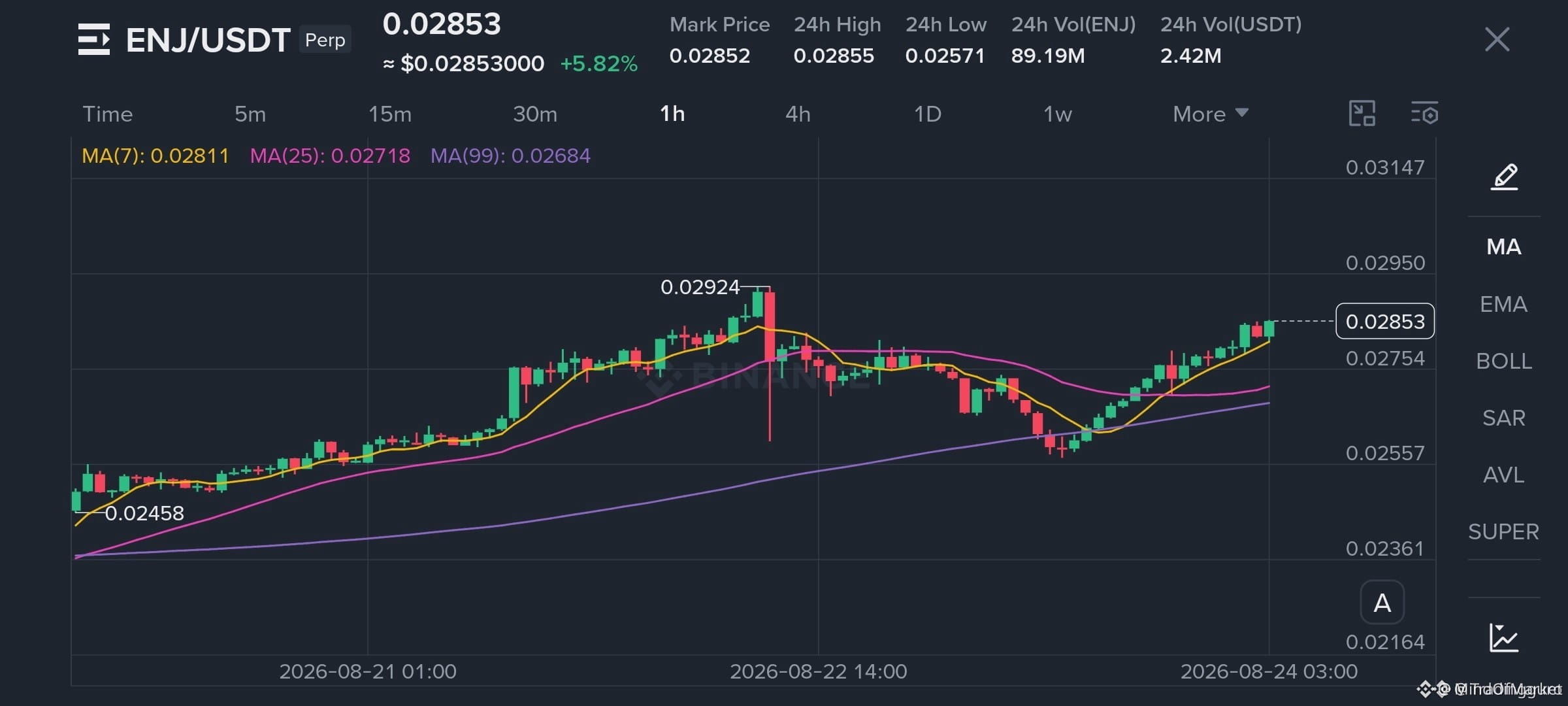This screenshot has height=706, width=1568.
Task: Switch to the Time interval tab
Action: tap(108, 114)
